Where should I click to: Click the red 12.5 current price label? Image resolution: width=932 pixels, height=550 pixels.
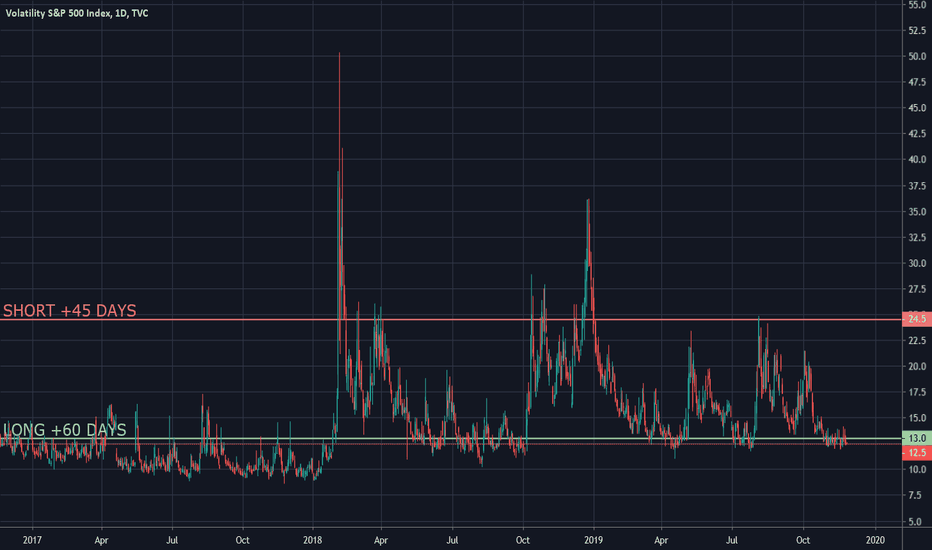[917, 453]
